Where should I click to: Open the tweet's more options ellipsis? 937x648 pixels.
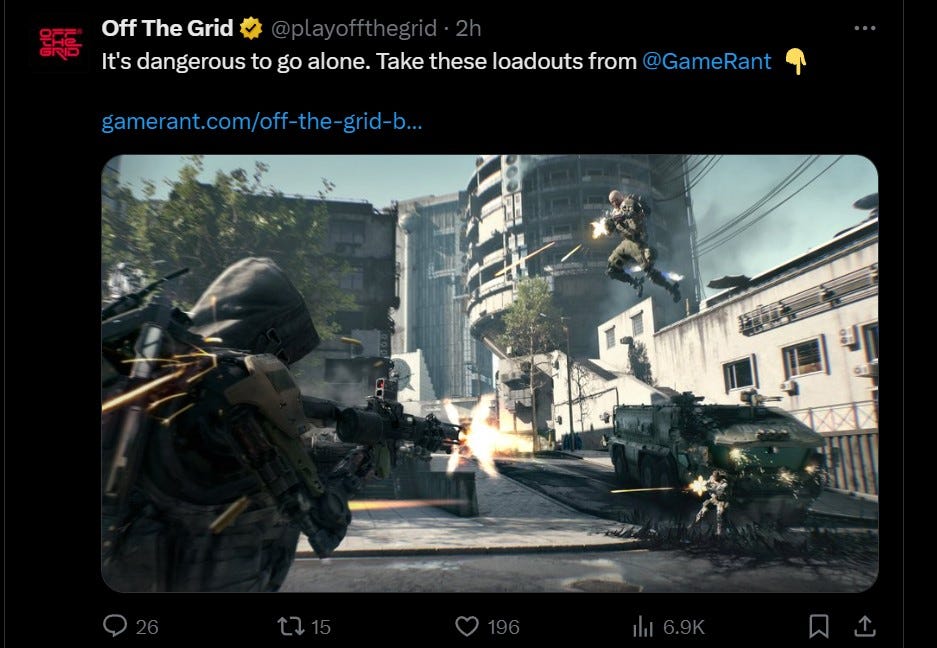(x=865, y=28)
